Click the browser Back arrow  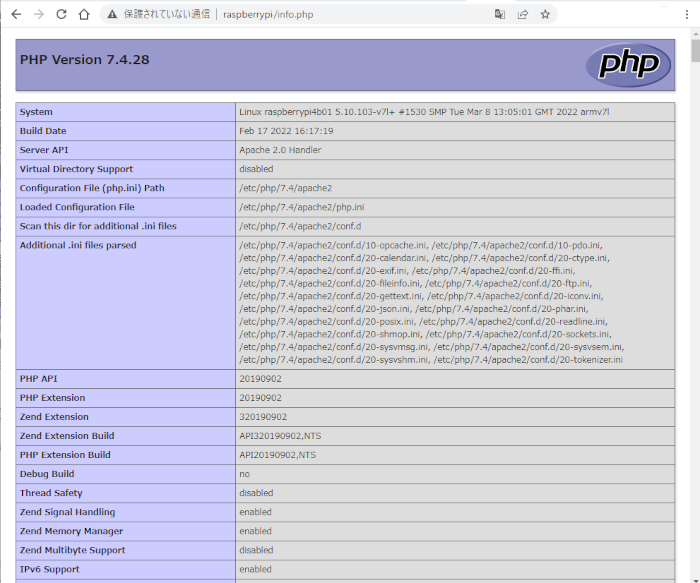[x=16, y=15]
